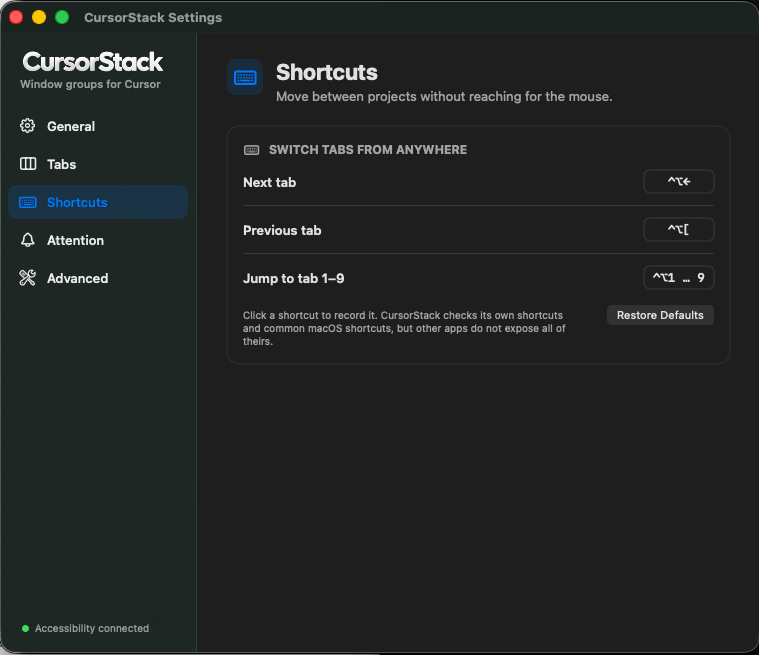Viewport: 759px width, 655px height.
Task: Click the Tabs columns icon in sidebar
Action: (28, 164)
